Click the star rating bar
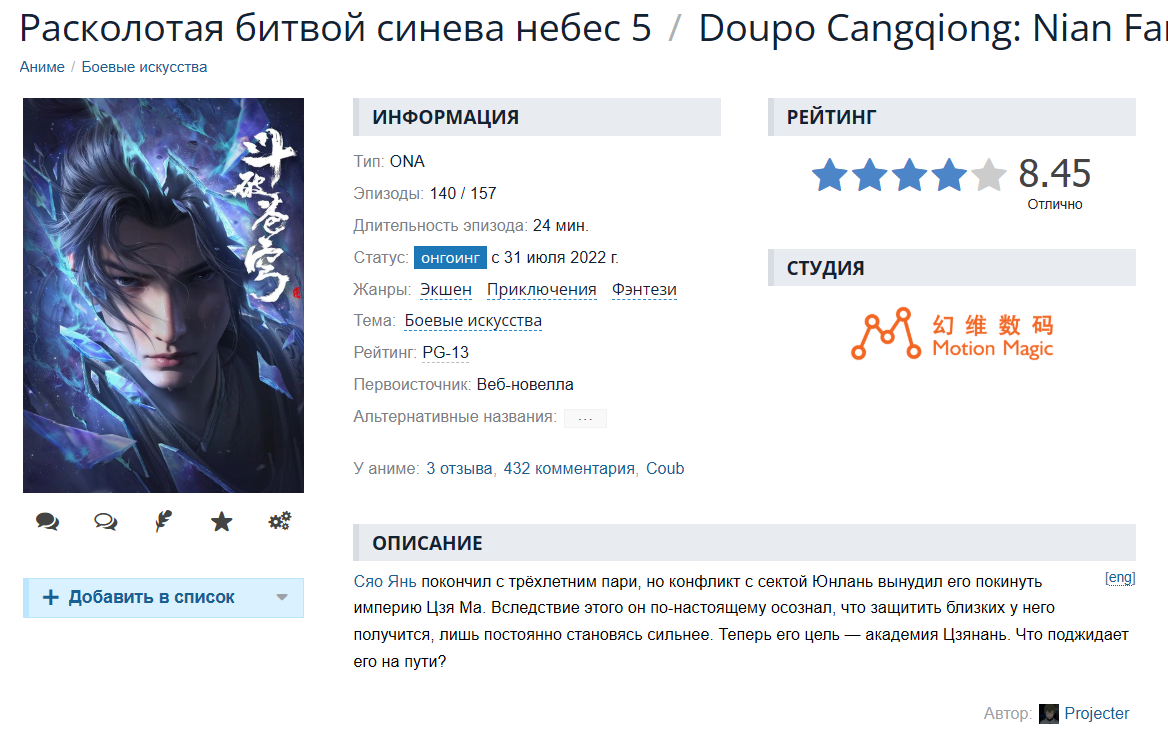This screenshot has height=732, width=1168. point(909,176)
